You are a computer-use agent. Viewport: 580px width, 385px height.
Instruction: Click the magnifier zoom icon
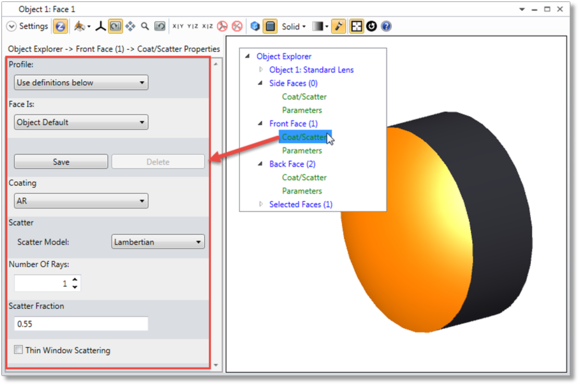[x=145, y=26]
